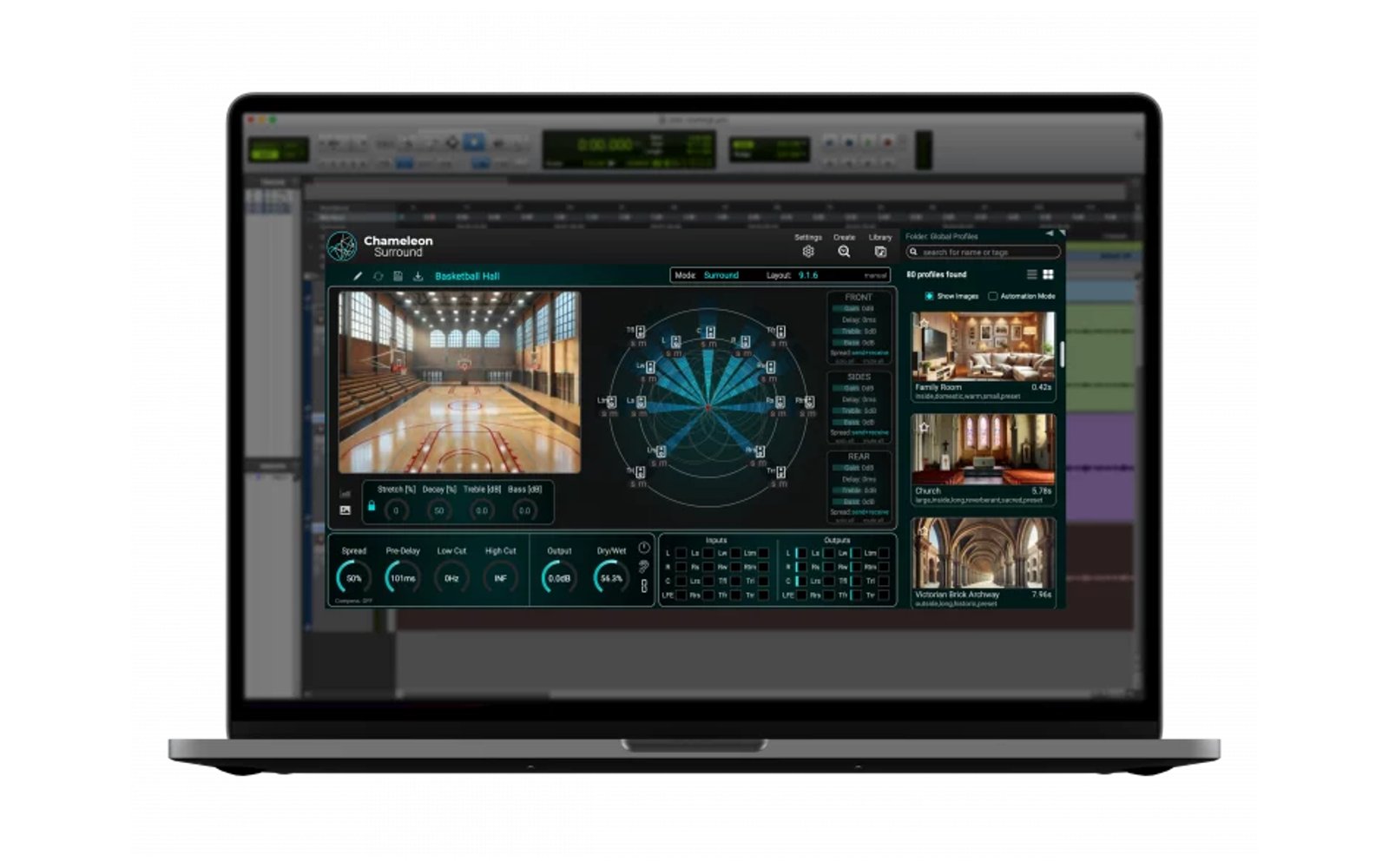Switch profile browser to grid view
Viewport: 1389px width, 868px height.
tap(1048, 274)
